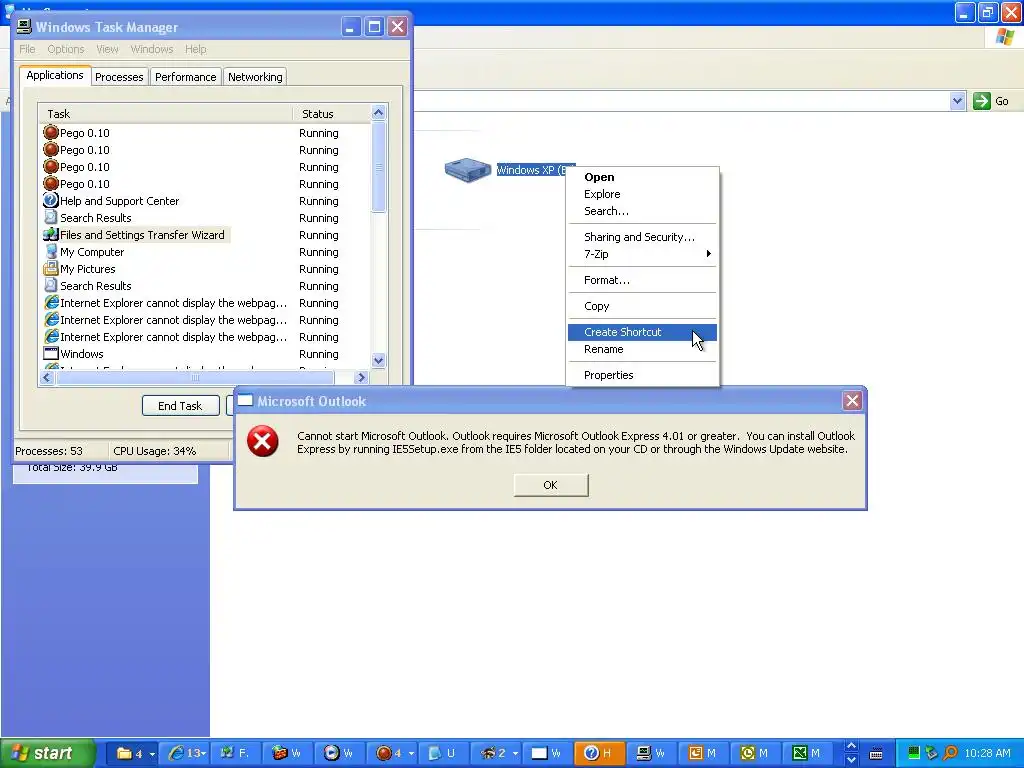This screenshot has height=768, width=1024.
Task: Click the task list scroll right arrow
Action: coord(360,377)
